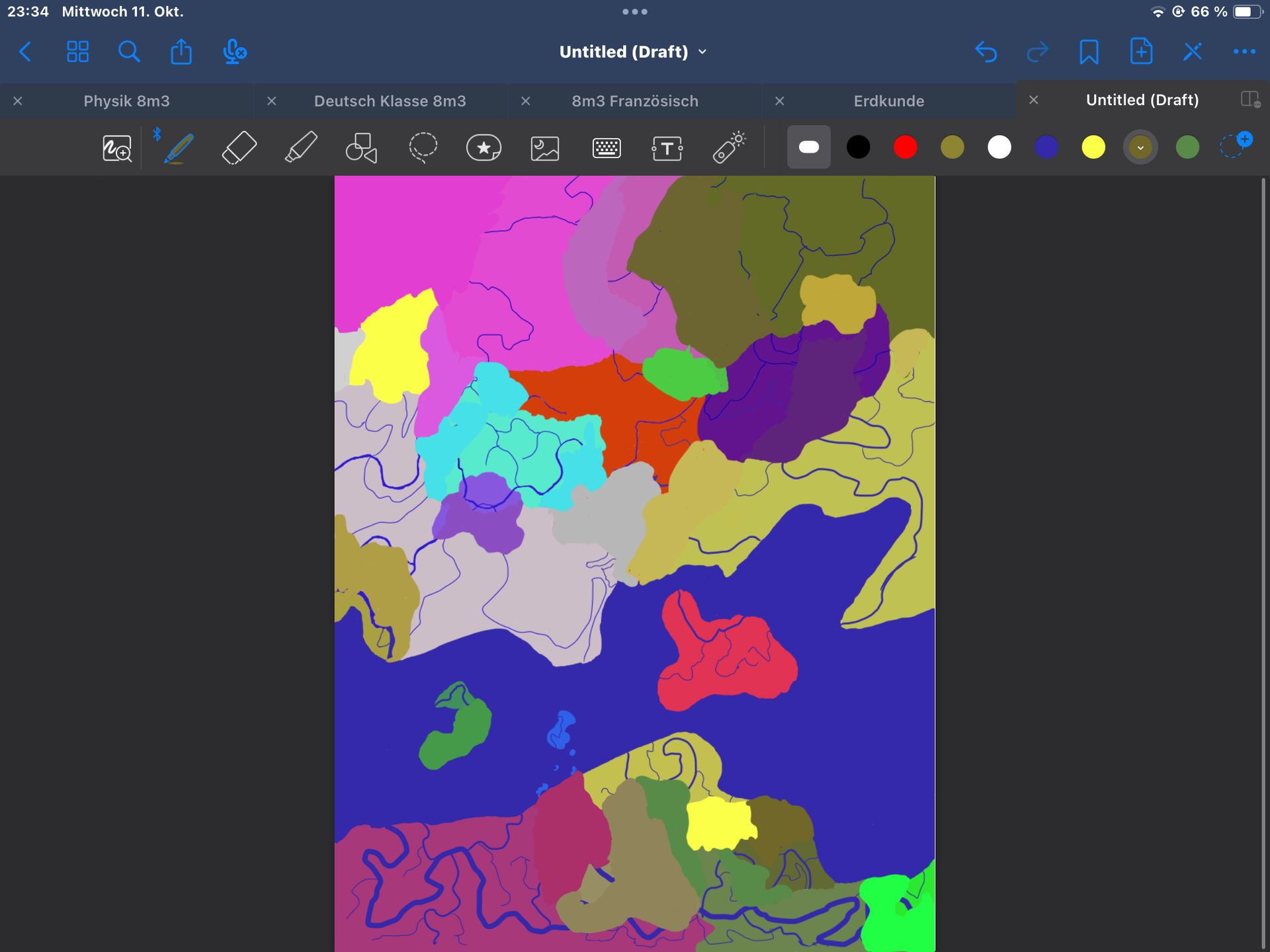The image size is (1270, 952).
Task: Open the Shapes tool
Action: pyautogui.click(x=361, y=147)
